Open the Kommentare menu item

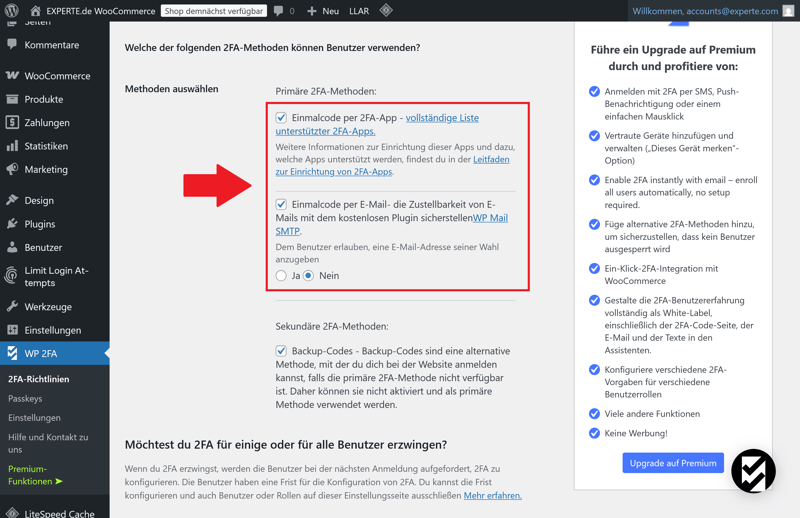55,45
